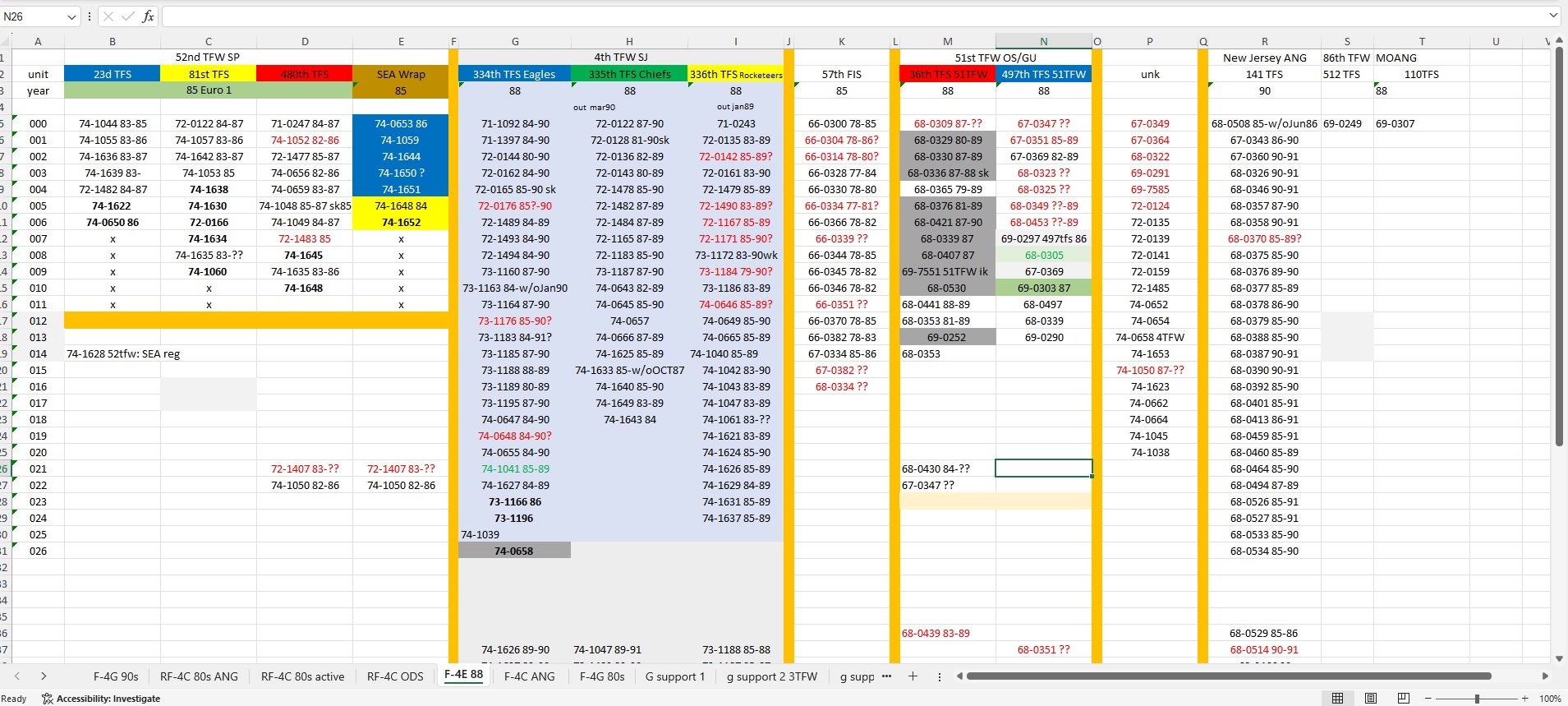Image resolution: width=1568 pixels, height=706 pixels.
Task: Click the zoom out minus button
Action: click(x=1428, y=698)
